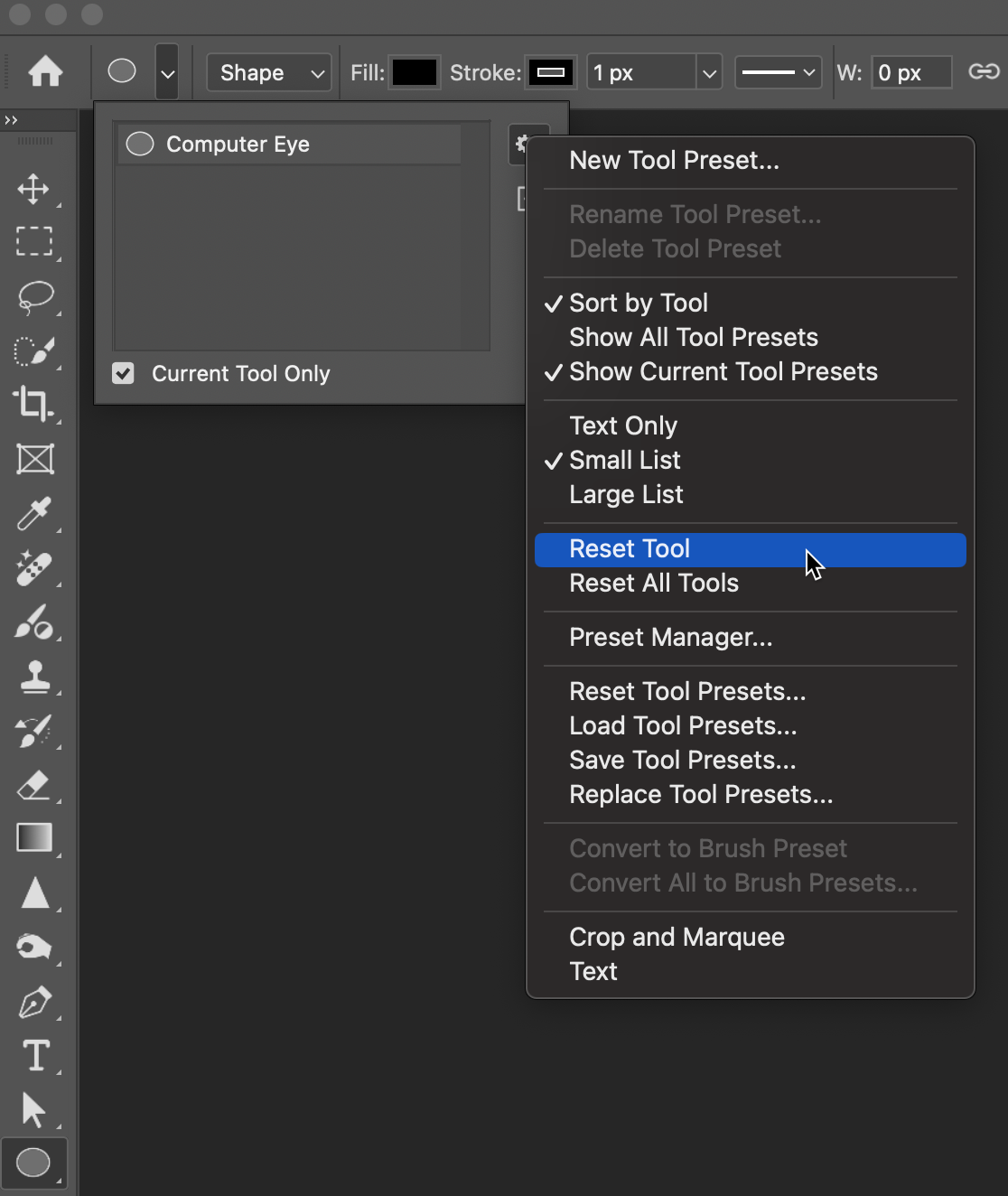Select the Clone Stamp tool
The image size is (1008, 1196).
click(34, 676)
